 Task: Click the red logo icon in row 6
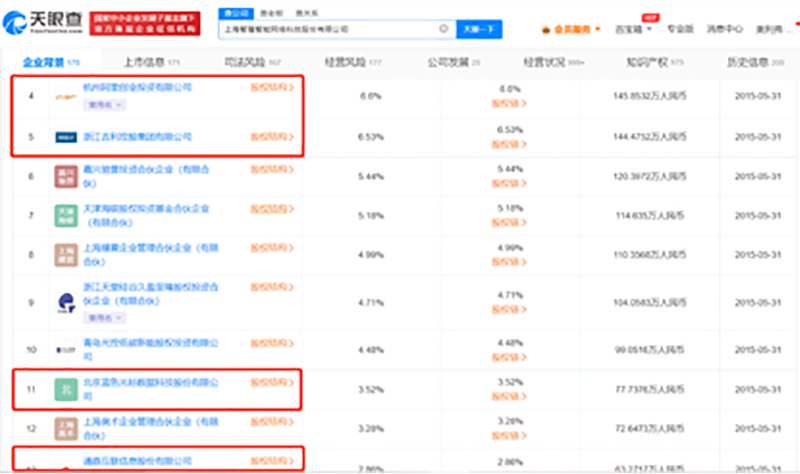coord(67,178)
